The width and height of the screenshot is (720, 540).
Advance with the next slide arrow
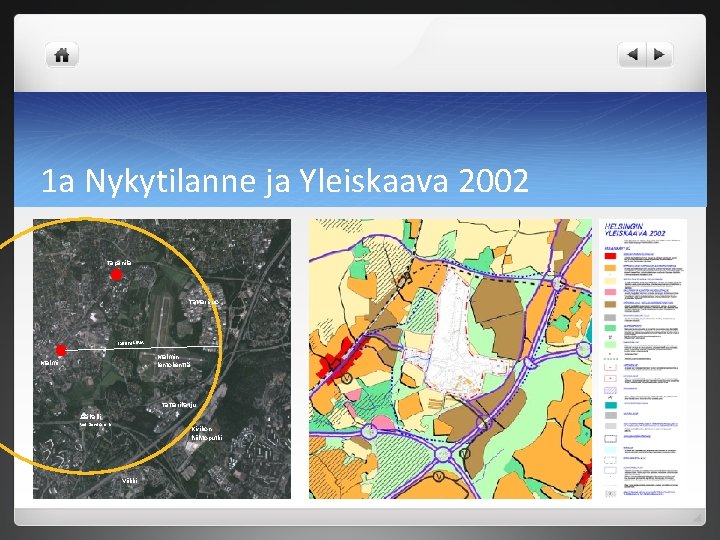(659, 55)
